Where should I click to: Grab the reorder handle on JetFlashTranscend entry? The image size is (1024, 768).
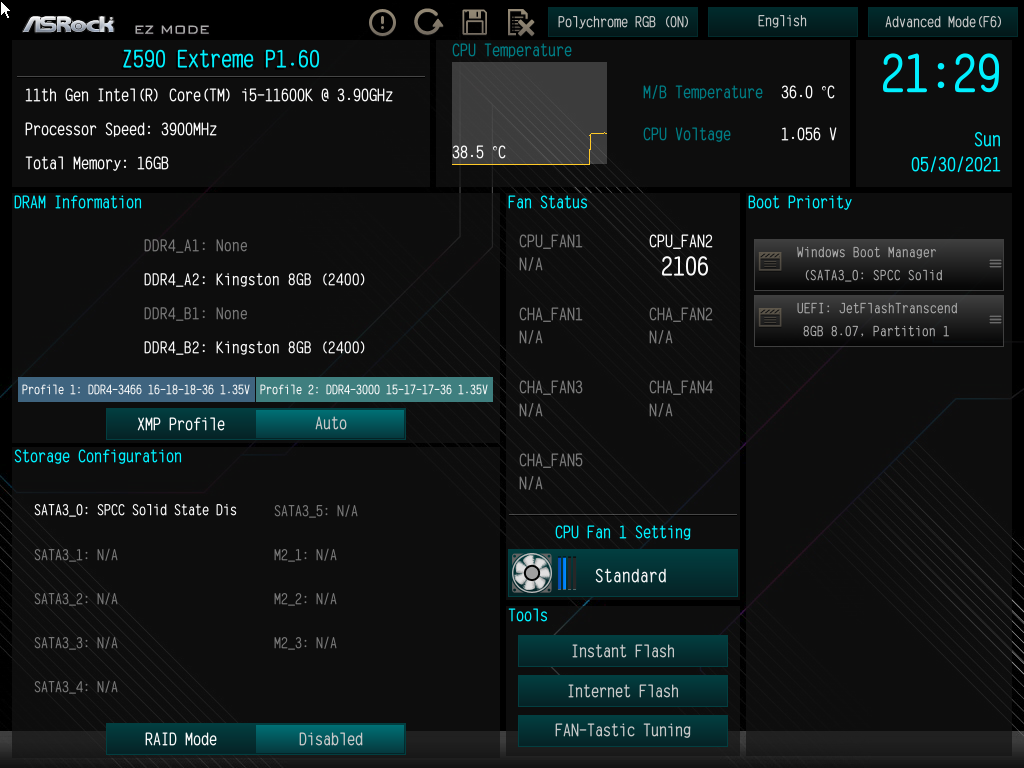[x=995, y=320]
